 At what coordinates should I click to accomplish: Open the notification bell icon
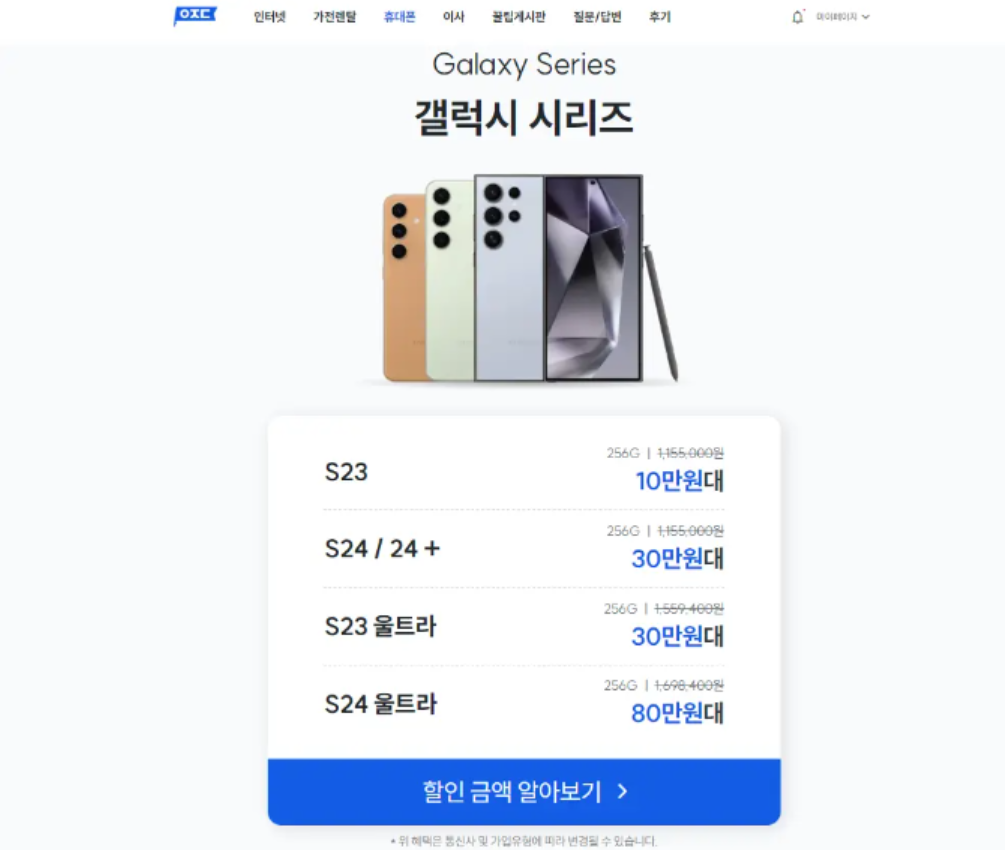[797, 17]
